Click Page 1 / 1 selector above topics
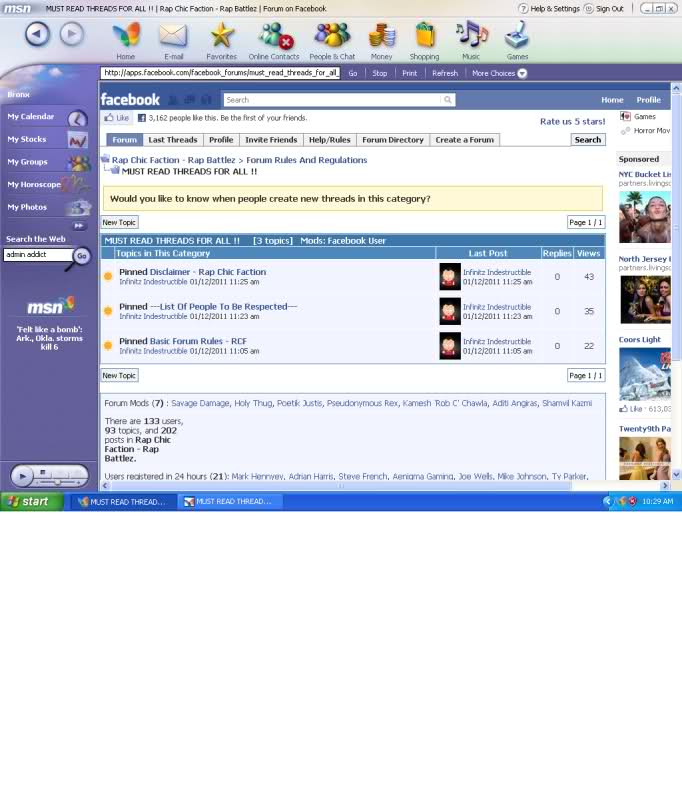 click(586, 222)
